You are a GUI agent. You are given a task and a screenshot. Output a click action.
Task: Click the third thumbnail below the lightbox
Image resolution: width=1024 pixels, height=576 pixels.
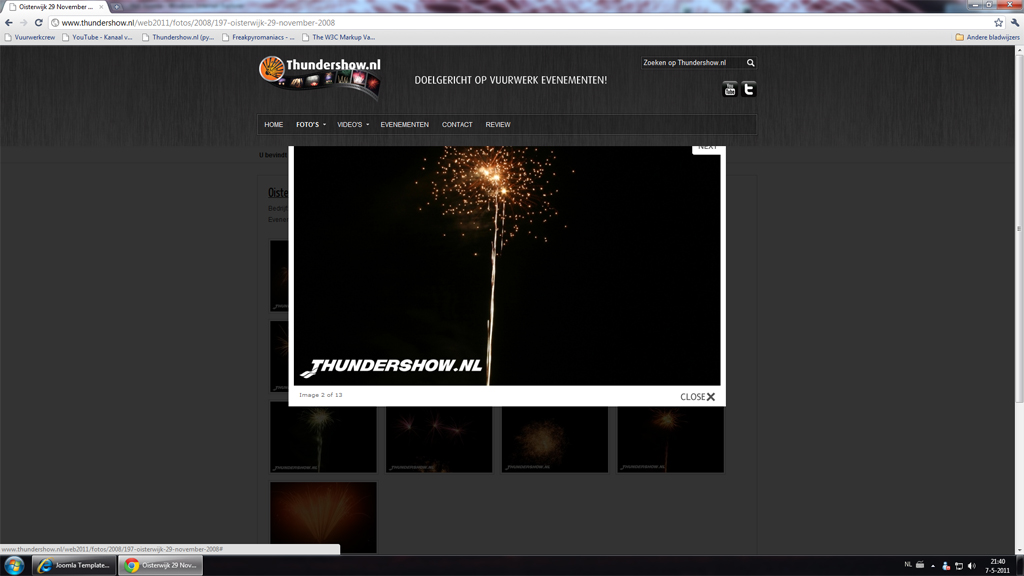(x=554, y=439)
